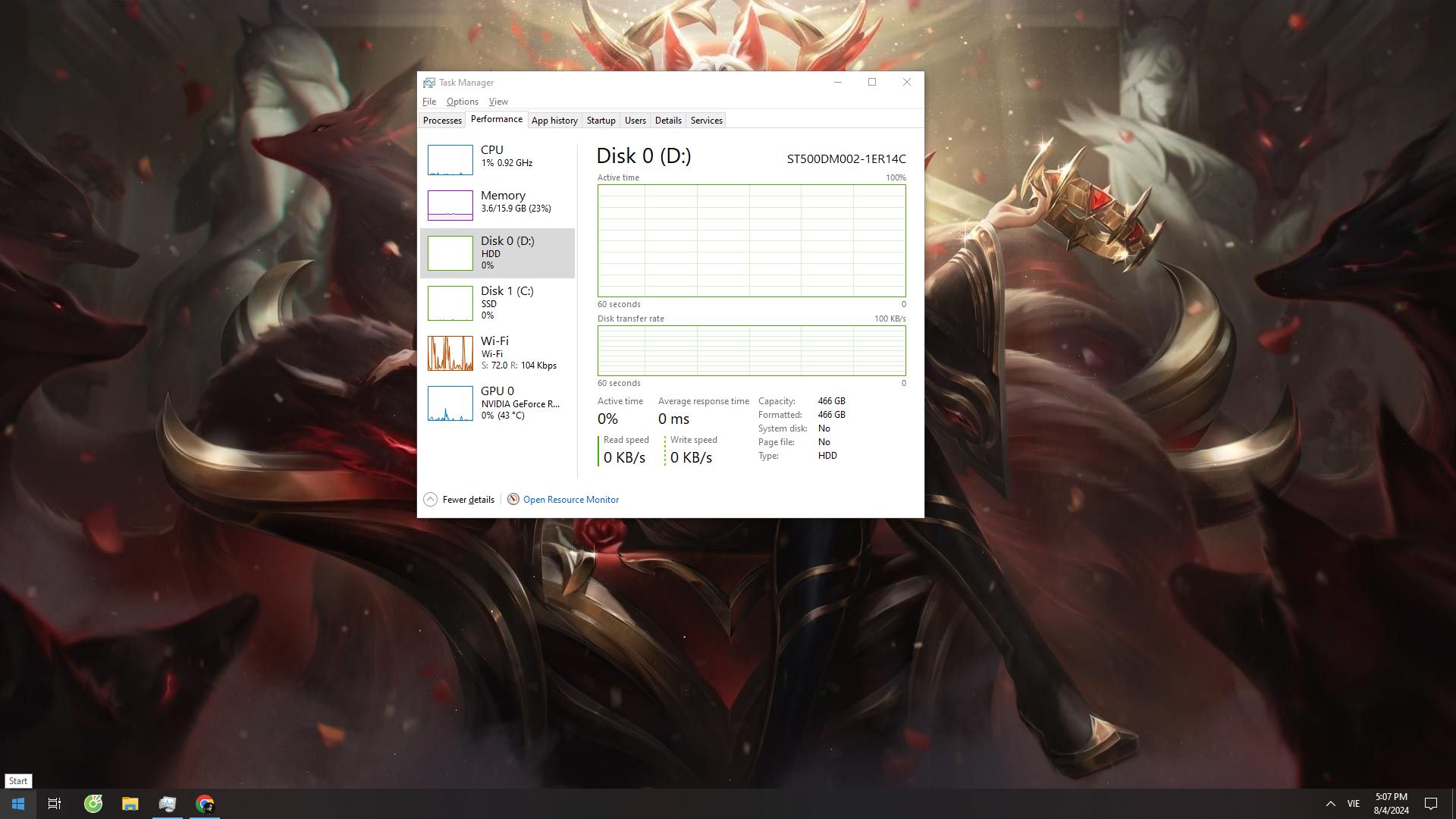Open the Options menu
The width and height of the screenshot is (1456, 819).
(462, 102)
